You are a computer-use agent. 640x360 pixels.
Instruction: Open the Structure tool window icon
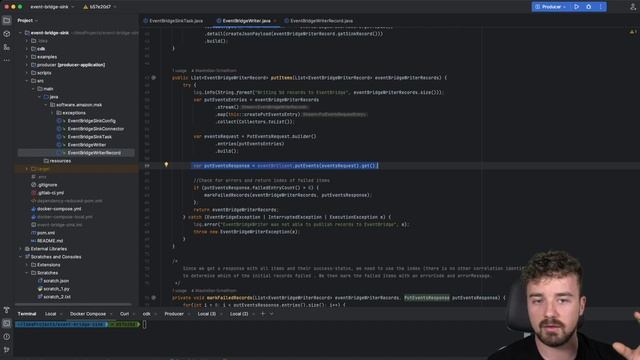click(x=7, y=47)
